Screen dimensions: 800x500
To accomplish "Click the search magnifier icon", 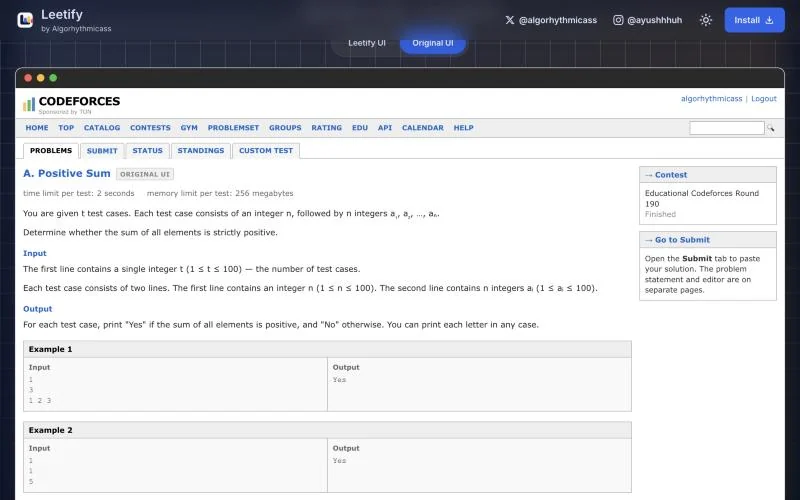I will 770,128.
